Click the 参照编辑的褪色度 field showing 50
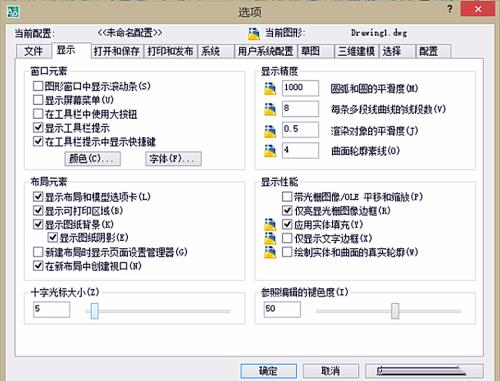Viewport: 500px width, 381px height. click(x=282, y=309)
